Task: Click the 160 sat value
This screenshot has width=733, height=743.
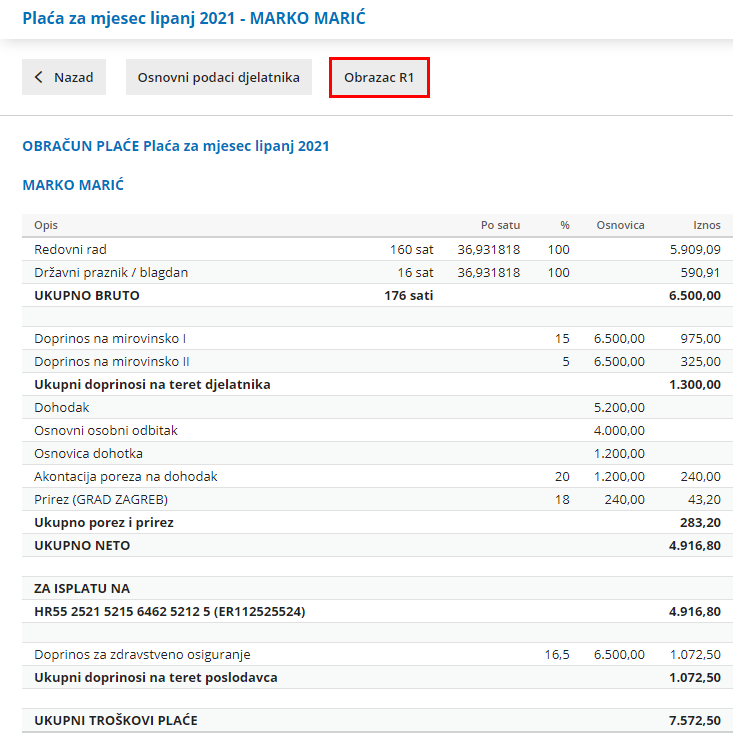Action: (x=411, y=249)
